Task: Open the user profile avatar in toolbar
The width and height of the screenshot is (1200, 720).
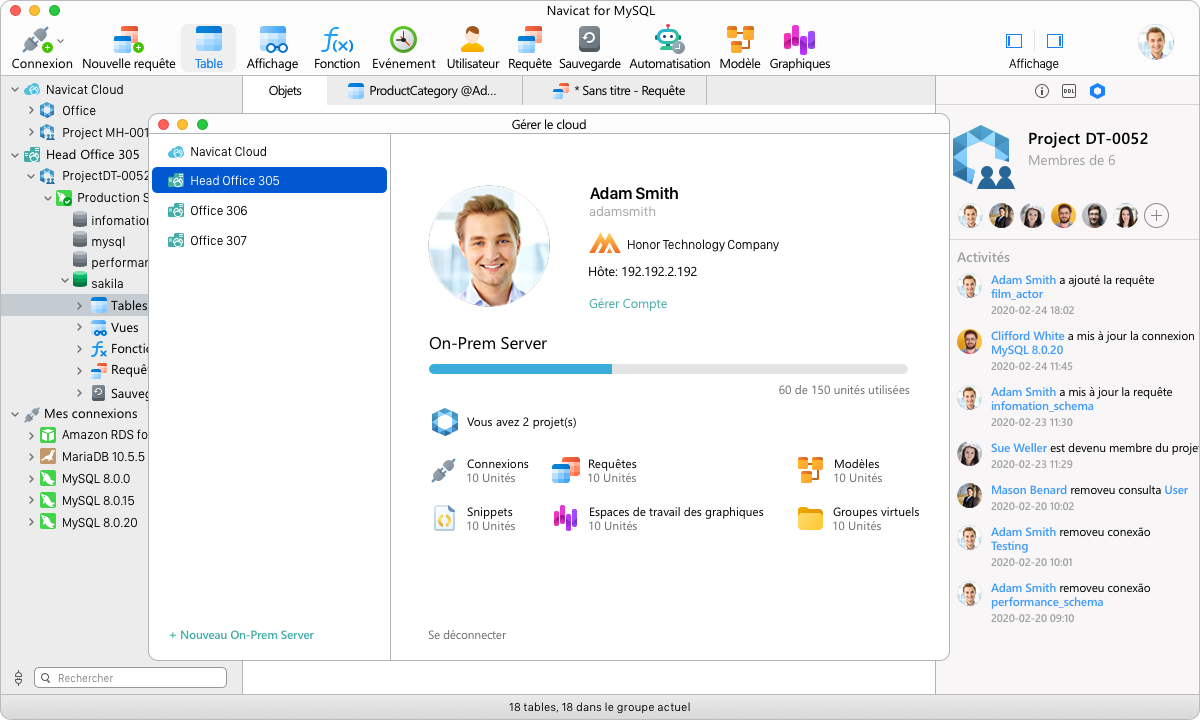Action: point(1155,42)
